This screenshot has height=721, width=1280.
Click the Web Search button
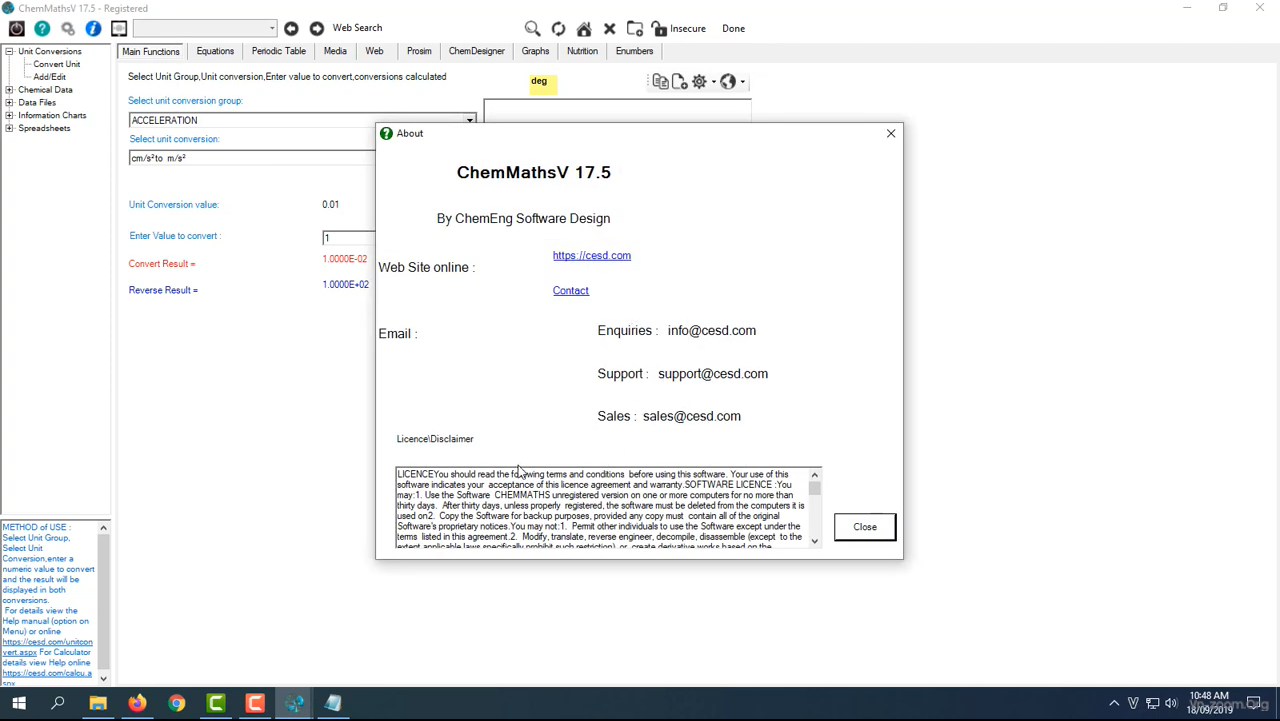357,28
